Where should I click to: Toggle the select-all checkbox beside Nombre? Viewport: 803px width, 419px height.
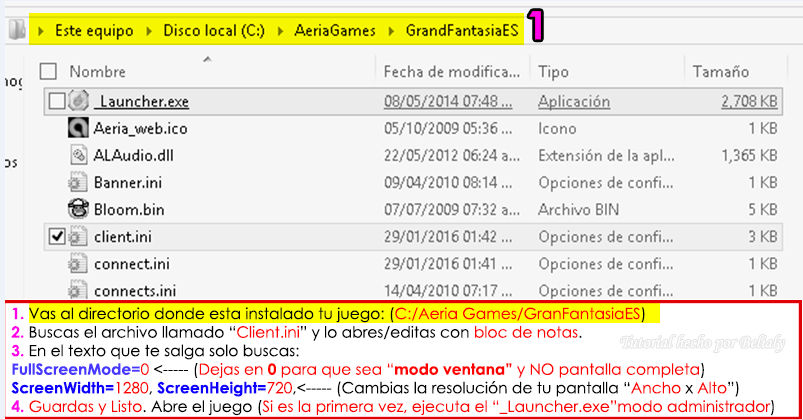tap(48, 71)
